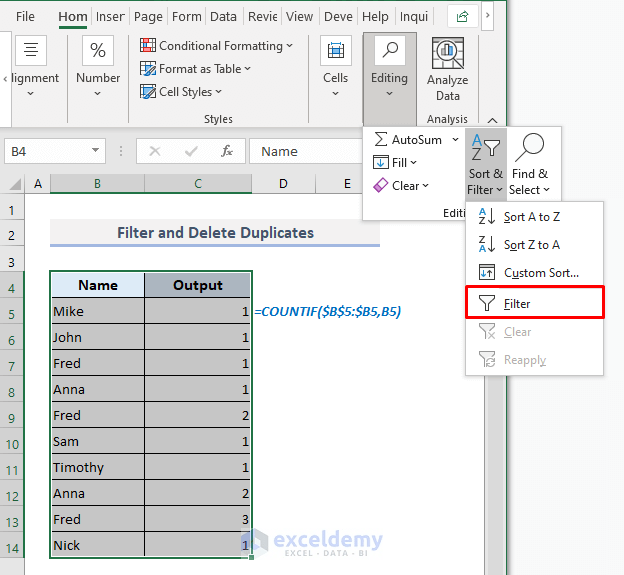The image size is (624, 575).
Task: Click the Number percent icon
Action: (98, 50)
